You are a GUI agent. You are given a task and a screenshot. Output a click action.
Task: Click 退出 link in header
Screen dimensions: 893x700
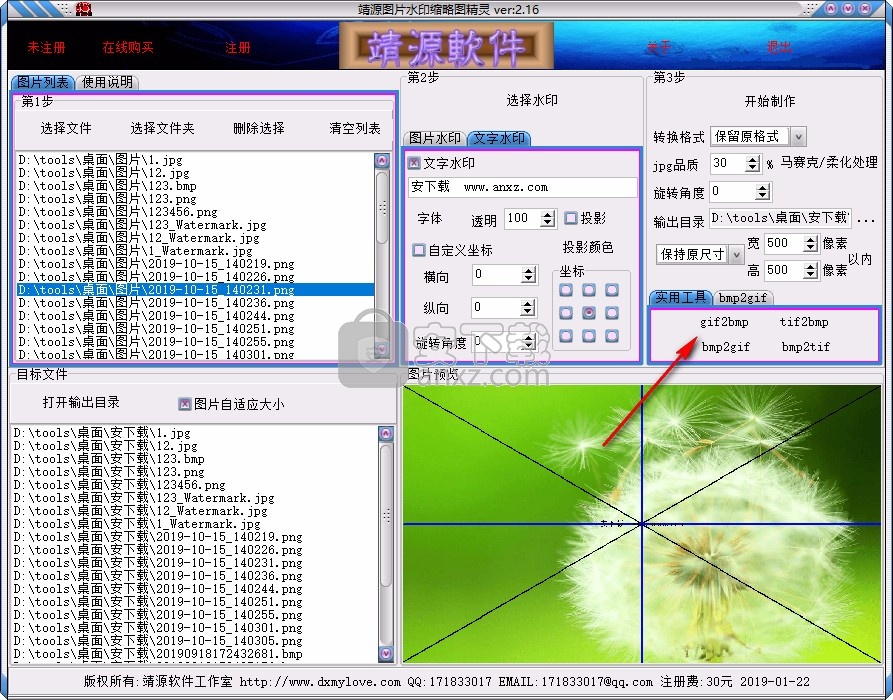coord(779,47)
